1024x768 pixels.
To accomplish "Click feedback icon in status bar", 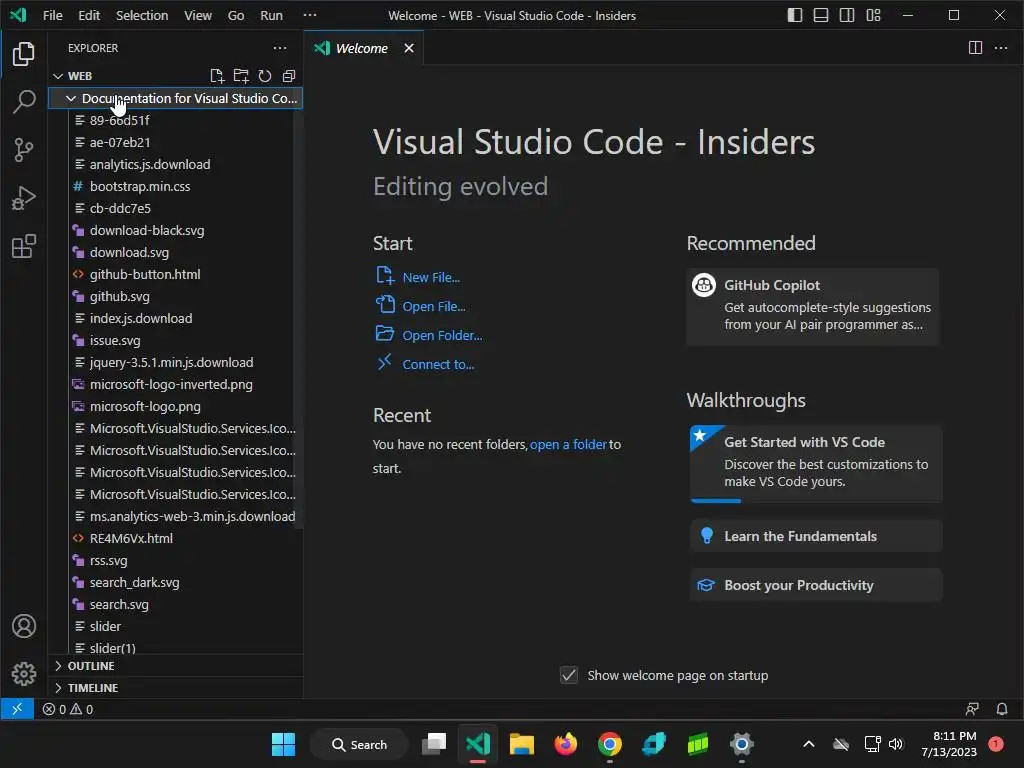I will point(972,709).
